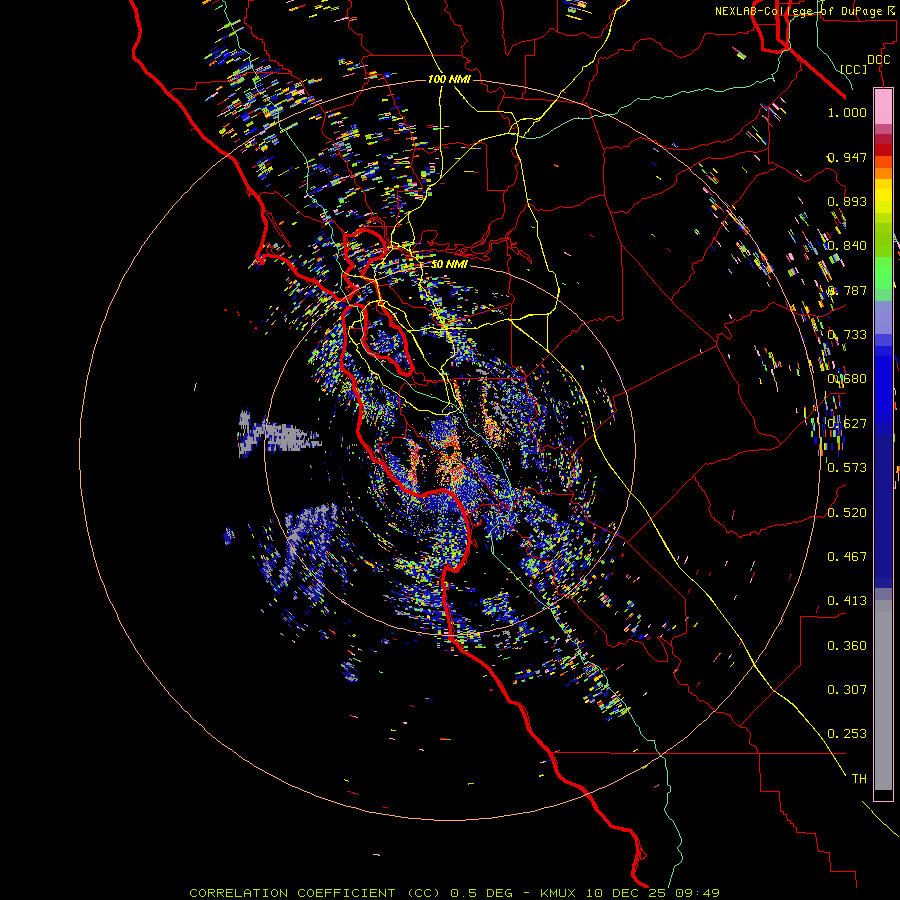The width and height of the screenshot is (900, 900).
Task: Click the CORRELATION COEFFICIENT product title text
Action: point(292,893)
